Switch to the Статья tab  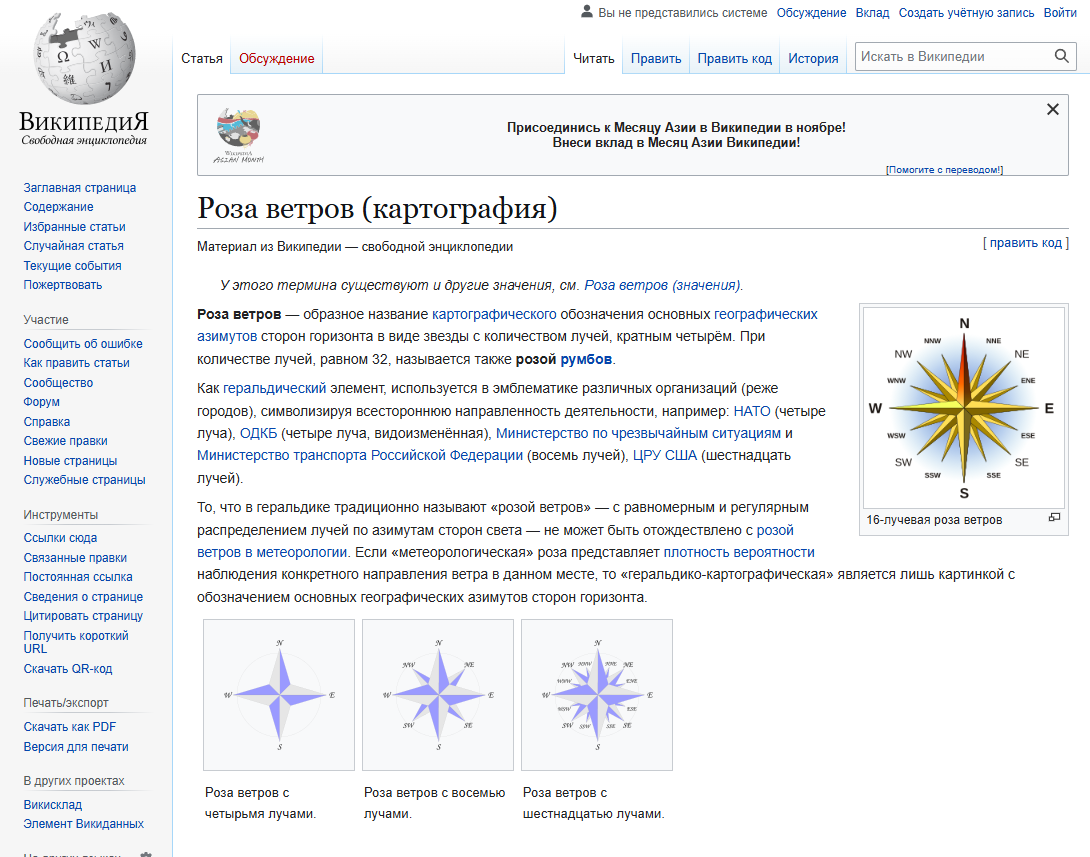click(202, 58)
